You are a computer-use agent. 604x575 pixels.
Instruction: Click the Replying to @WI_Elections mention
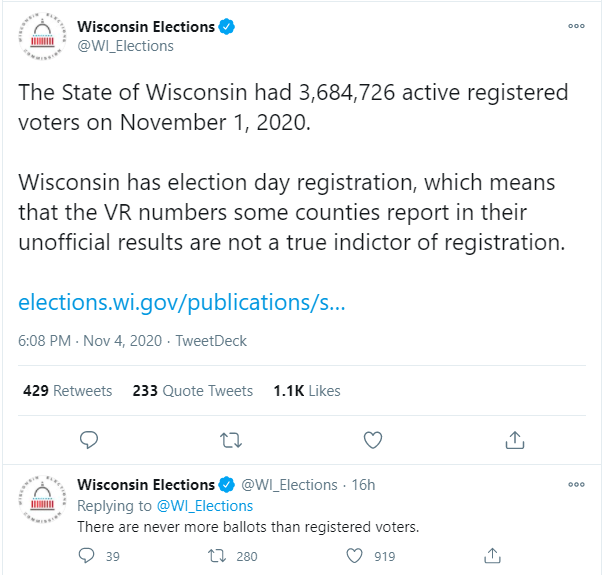pyautogui.click(x=205, y=506)
